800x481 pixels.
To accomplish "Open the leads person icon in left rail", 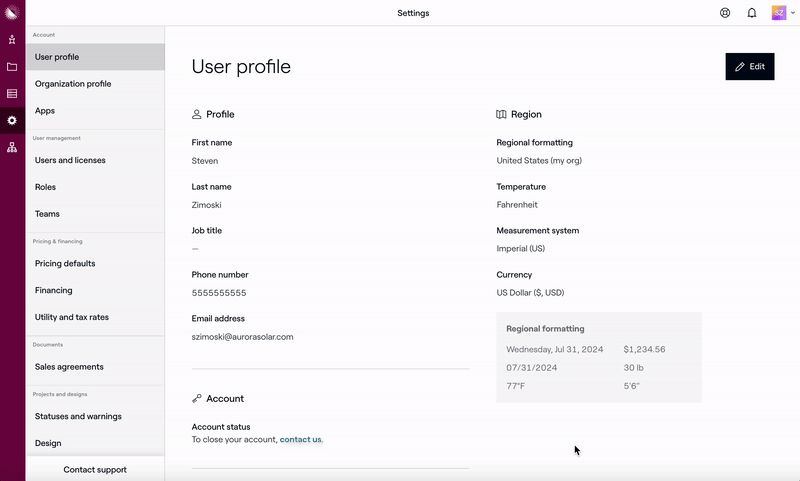I will click(12, 40).
